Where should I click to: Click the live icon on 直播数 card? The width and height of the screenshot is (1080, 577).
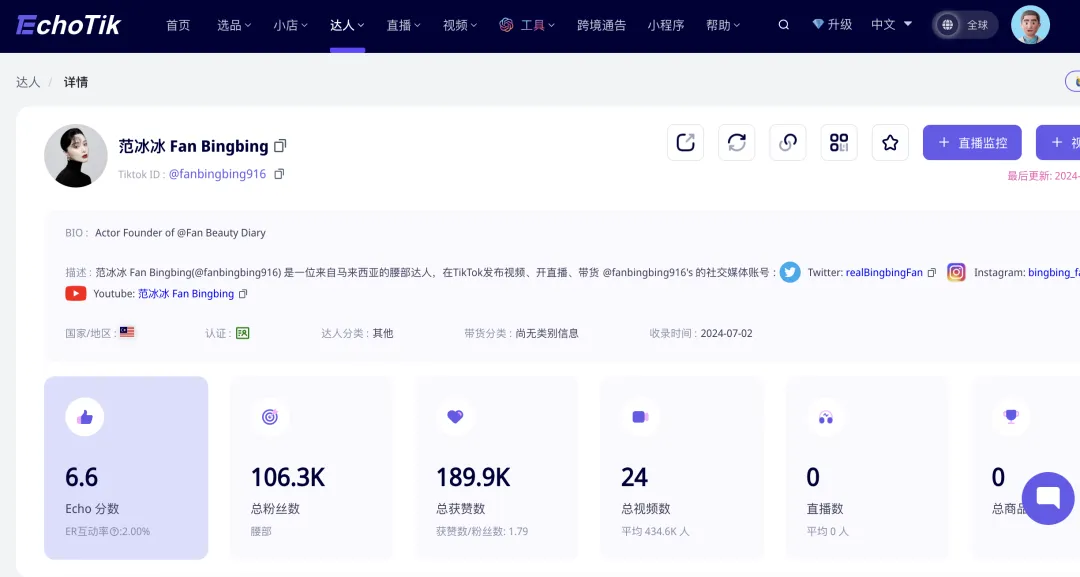[x=826, y=417]
